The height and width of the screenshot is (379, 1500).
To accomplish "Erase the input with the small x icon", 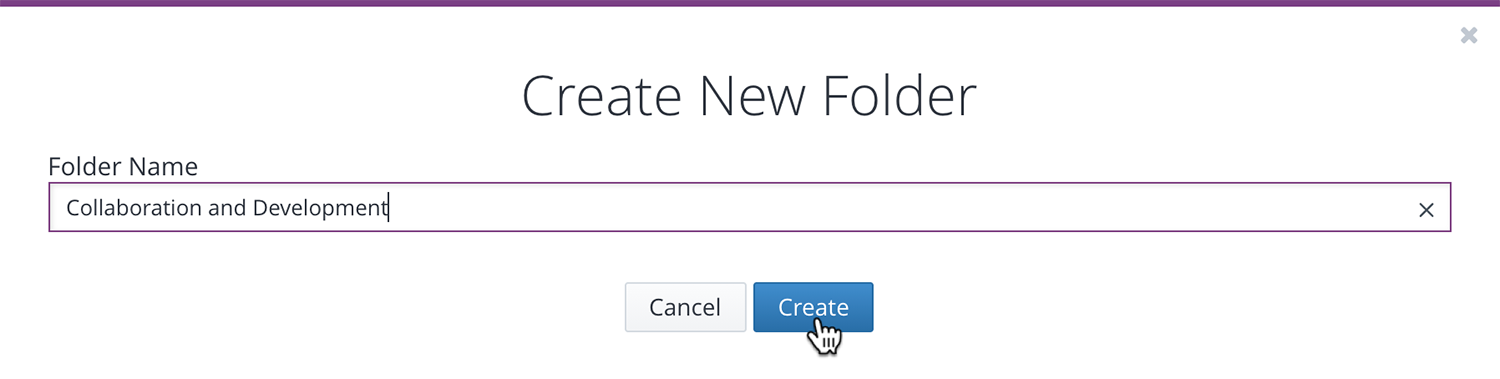I will (1427, 210).
